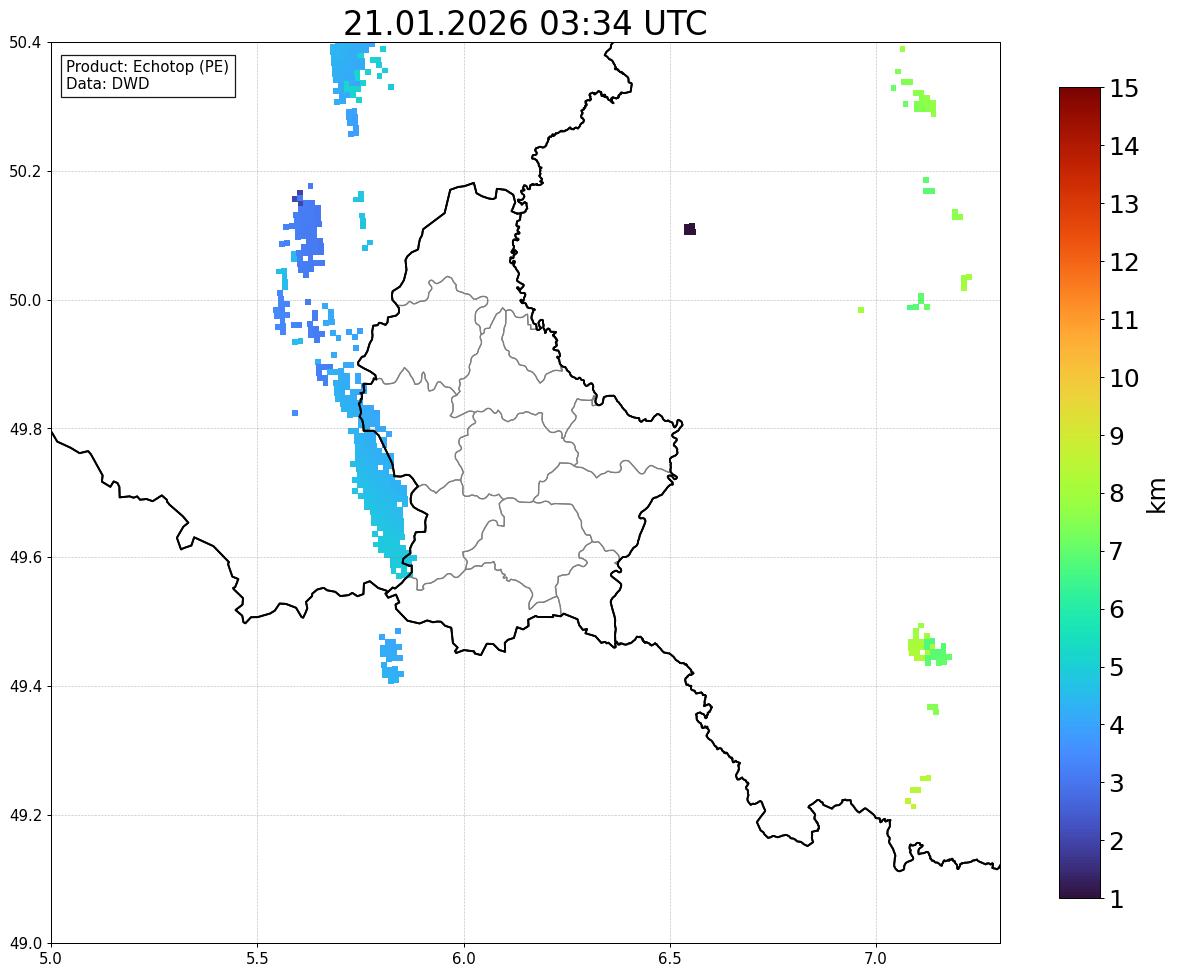Screen dimensions: 1178x976
Task: Click latitude axis label 50.0
Action: (x=25, y=301)
